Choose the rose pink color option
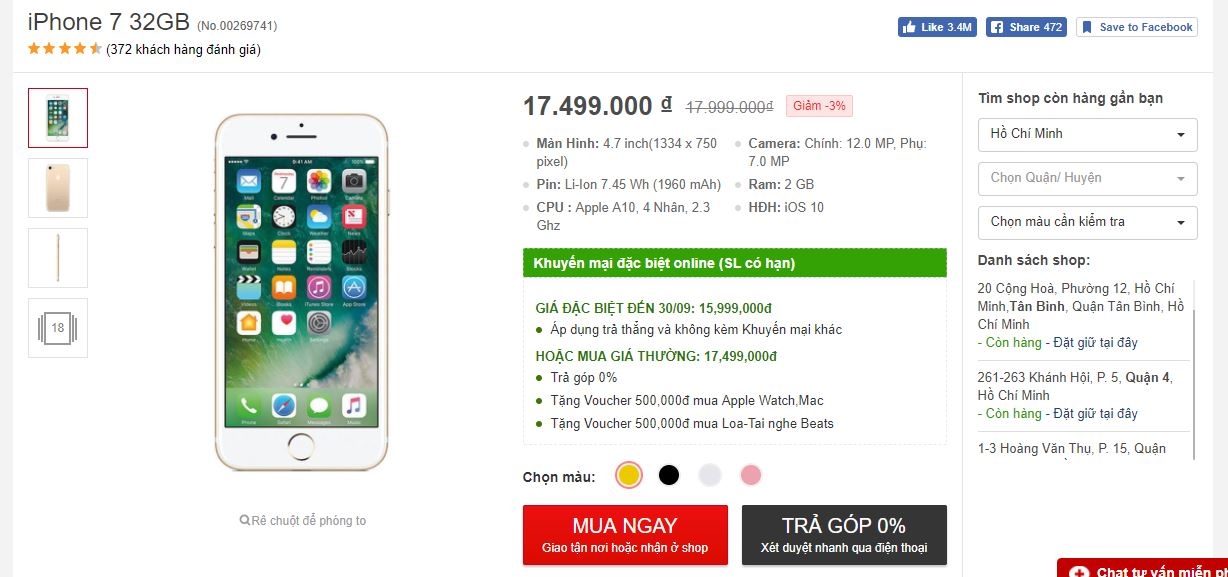 point(751,476)
